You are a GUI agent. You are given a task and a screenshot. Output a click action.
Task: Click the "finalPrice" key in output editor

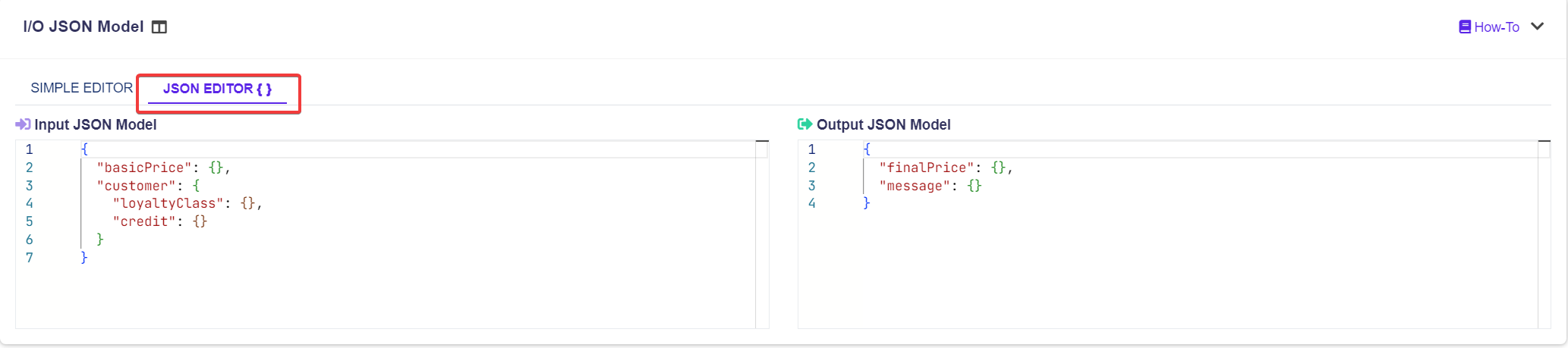(x=926, y=168)
